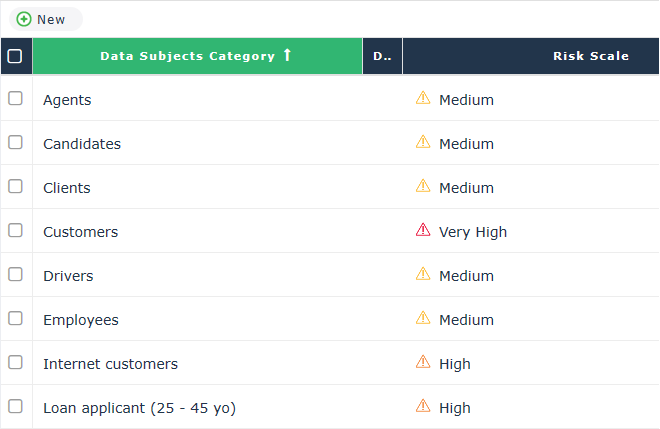660x429 pixels.
Task: Open the Clients record
Action: click(x=67, y=188)
